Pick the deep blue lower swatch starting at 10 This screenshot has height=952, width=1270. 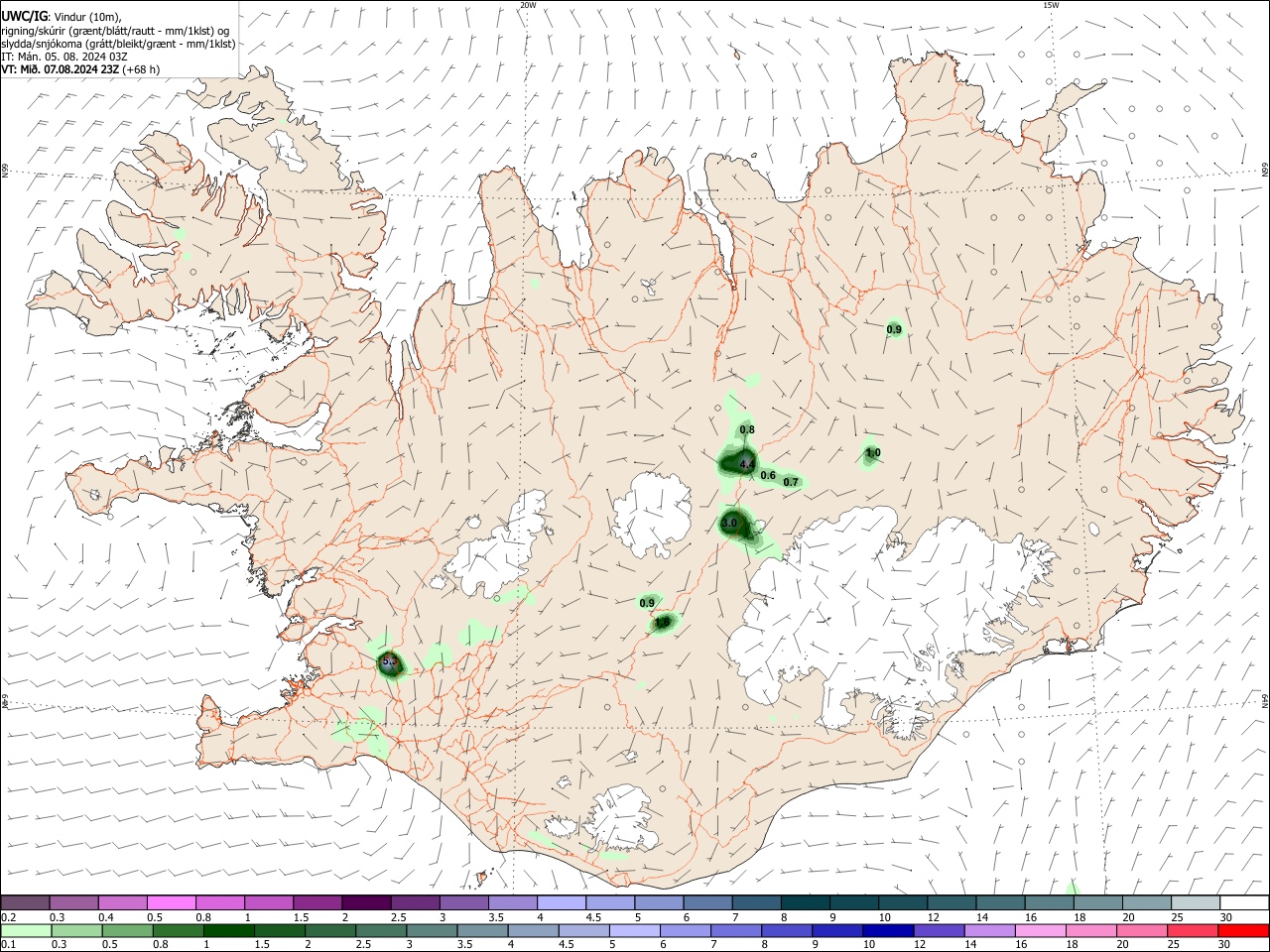click(x=888, y=930)
